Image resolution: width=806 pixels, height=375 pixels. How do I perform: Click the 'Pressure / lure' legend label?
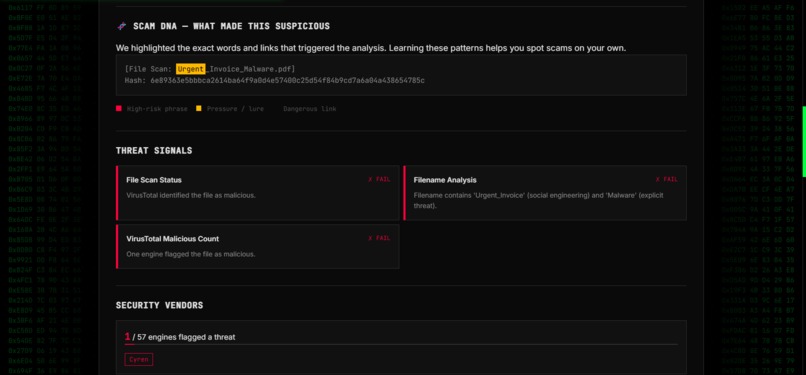pyautogui.click(x=235, y=109)
